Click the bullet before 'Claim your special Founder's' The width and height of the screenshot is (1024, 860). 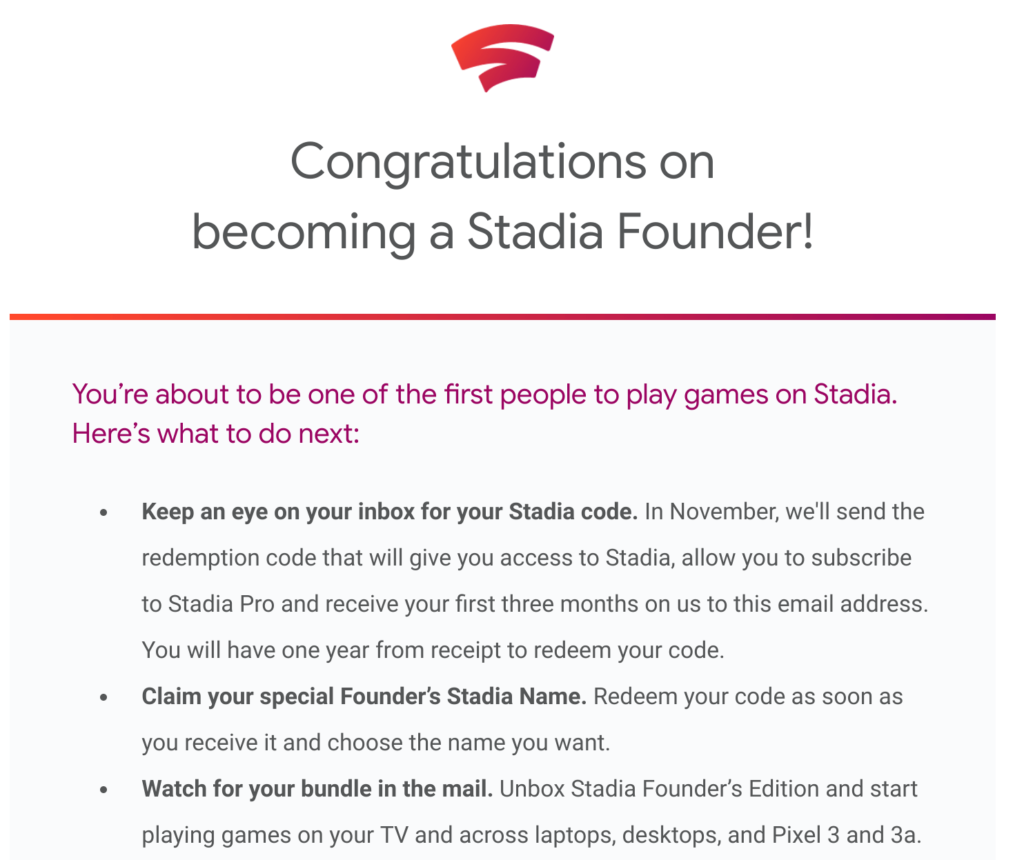[x=103, y=697]
